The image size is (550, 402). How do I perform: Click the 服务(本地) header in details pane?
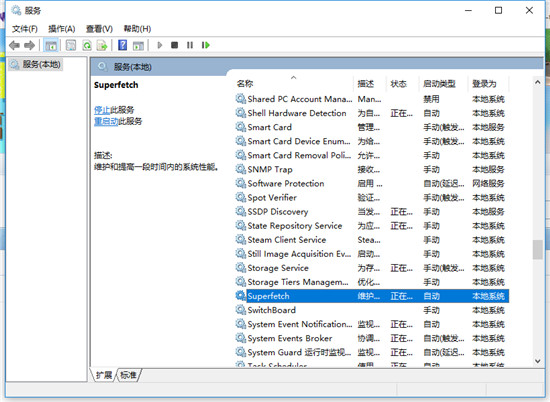tap(132, 67)
